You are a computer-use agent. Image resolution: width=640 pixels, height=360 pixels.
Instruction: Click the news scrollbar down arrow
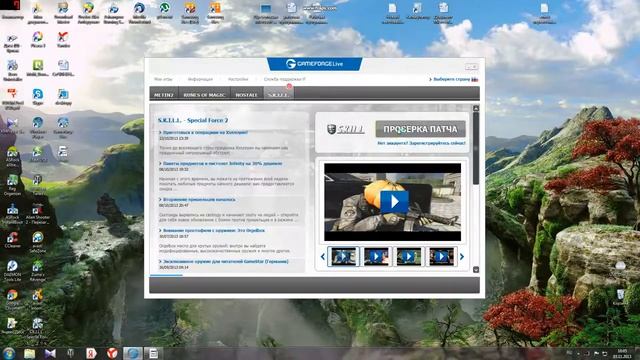coord(476,269)
